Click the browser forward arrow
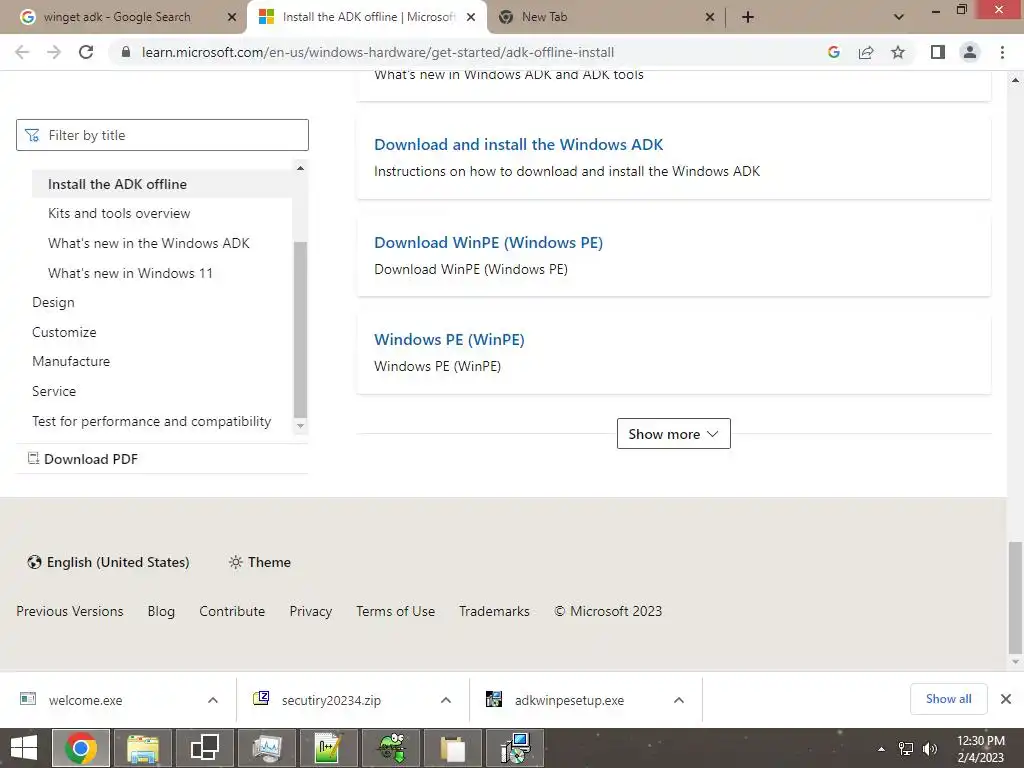Viewport: 1024px width, 768px height. click(54, 52)
